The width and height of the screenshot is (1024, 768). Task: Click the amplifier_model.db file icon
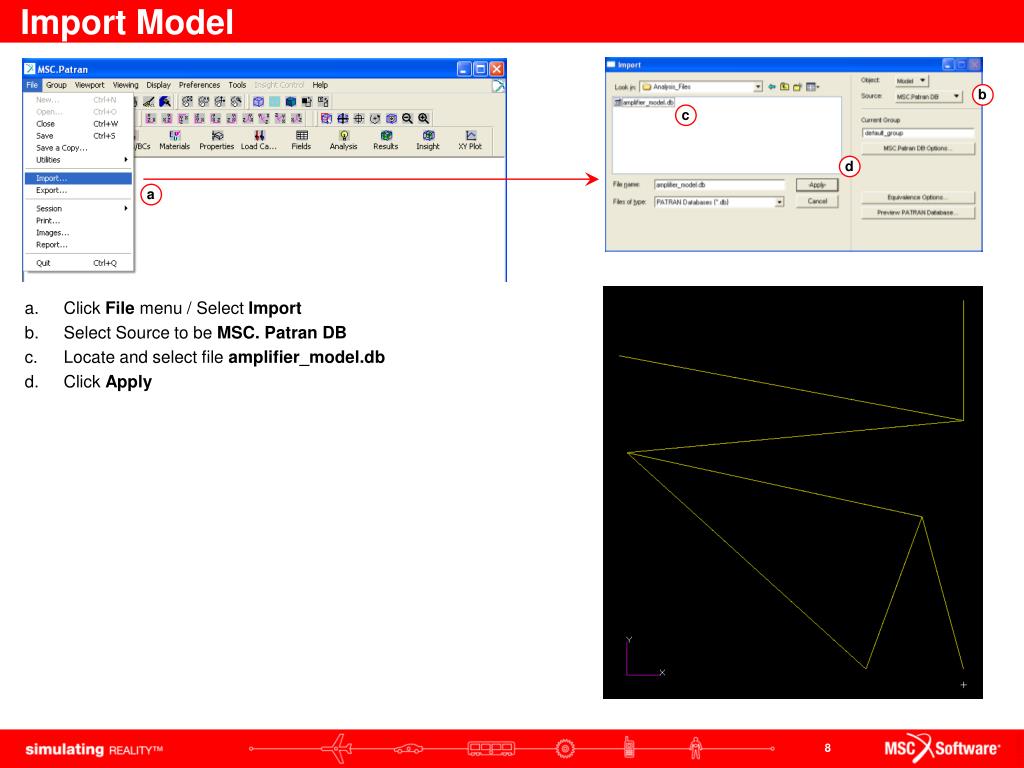[618, 103]
